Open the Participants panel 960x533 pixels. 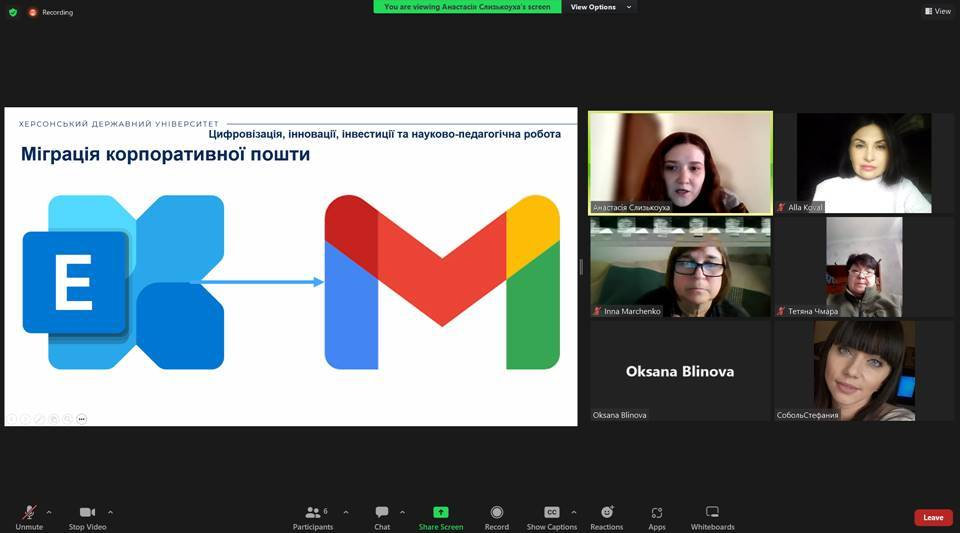[x=313, y=517]
